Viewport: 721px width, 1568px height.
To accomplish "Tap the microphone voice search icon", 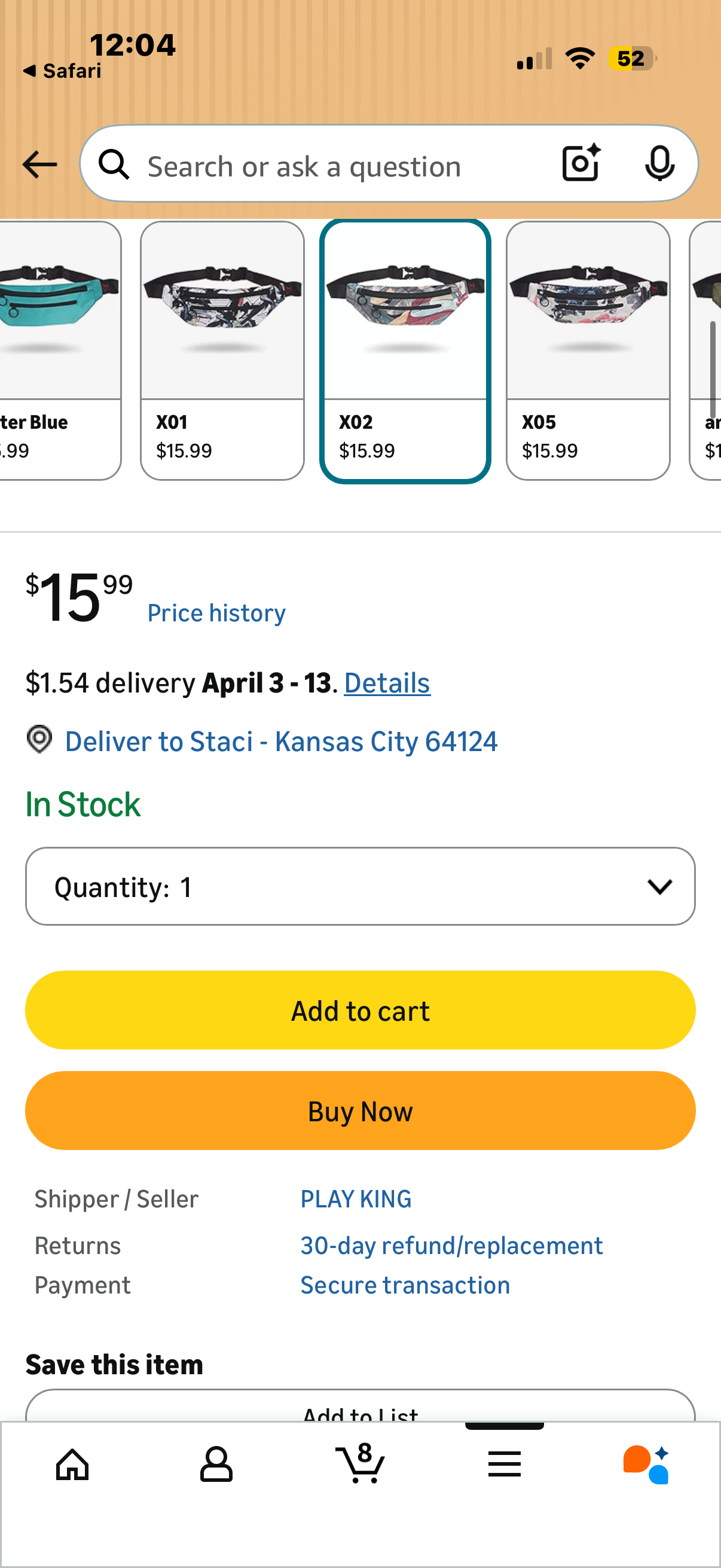I will pos(659,163).
